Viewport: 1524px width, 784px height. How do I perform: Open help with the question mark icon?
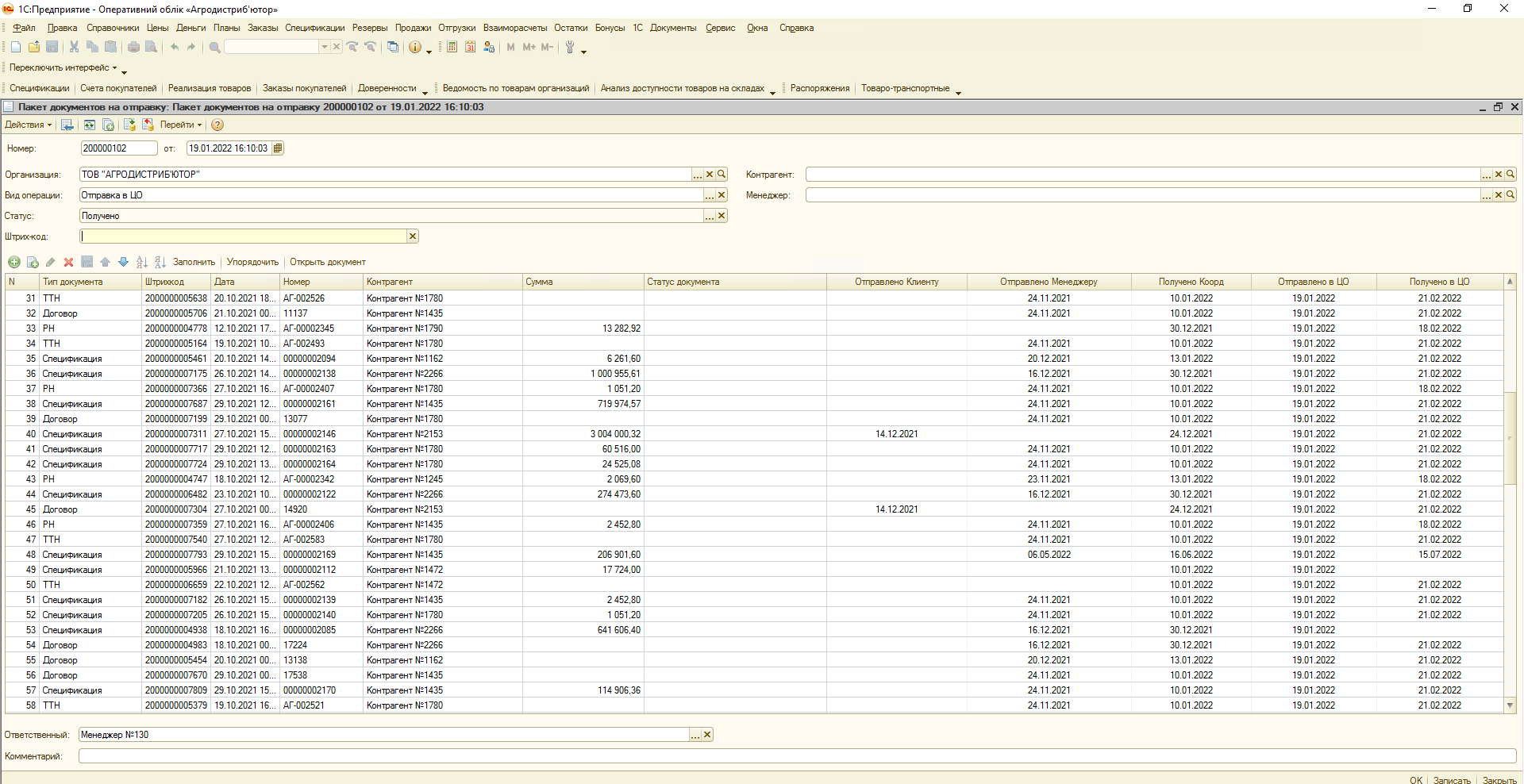click(217, 125)
